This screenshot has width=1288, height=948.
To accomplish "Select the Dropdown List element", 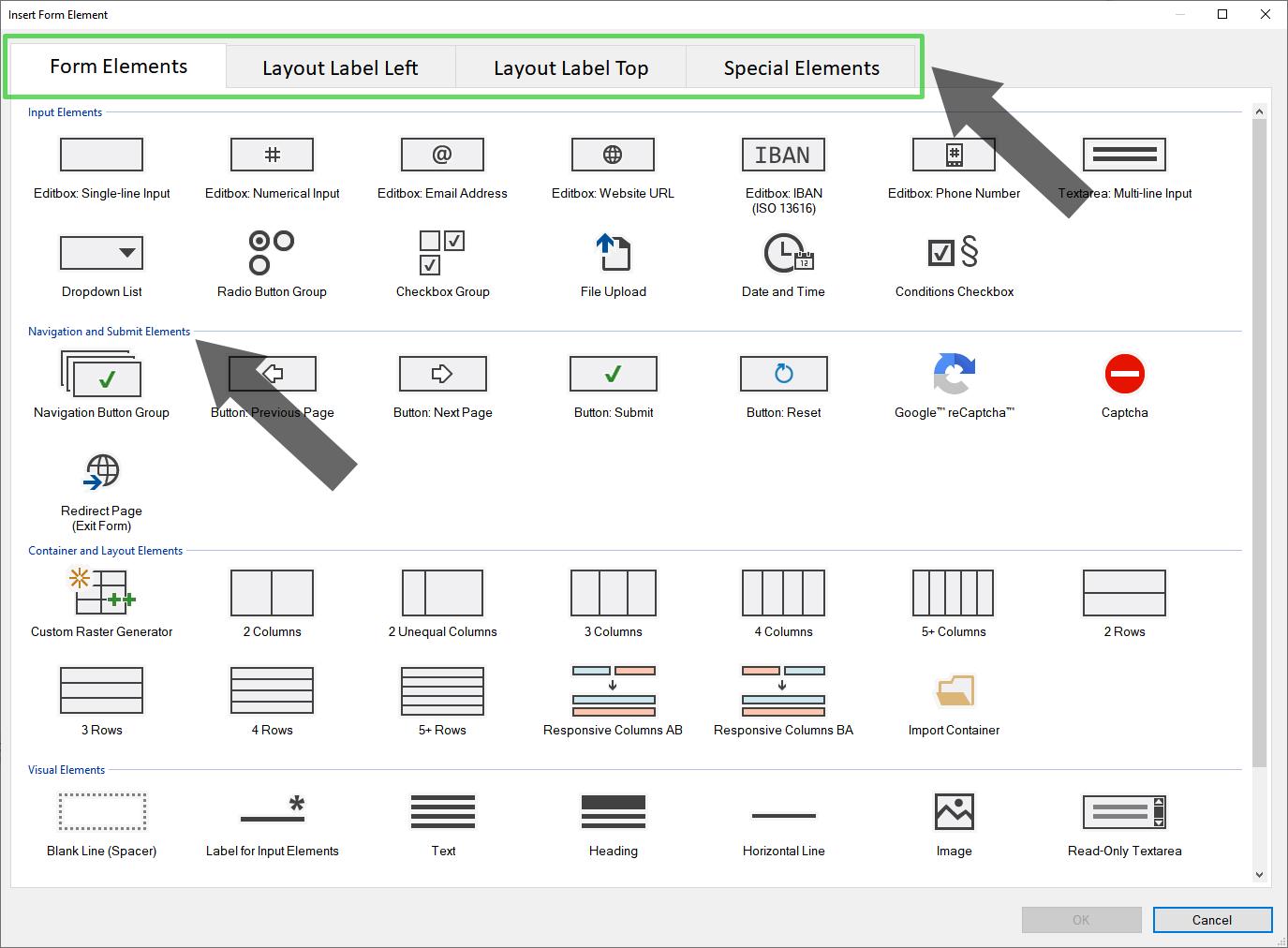I will [101, 265].
